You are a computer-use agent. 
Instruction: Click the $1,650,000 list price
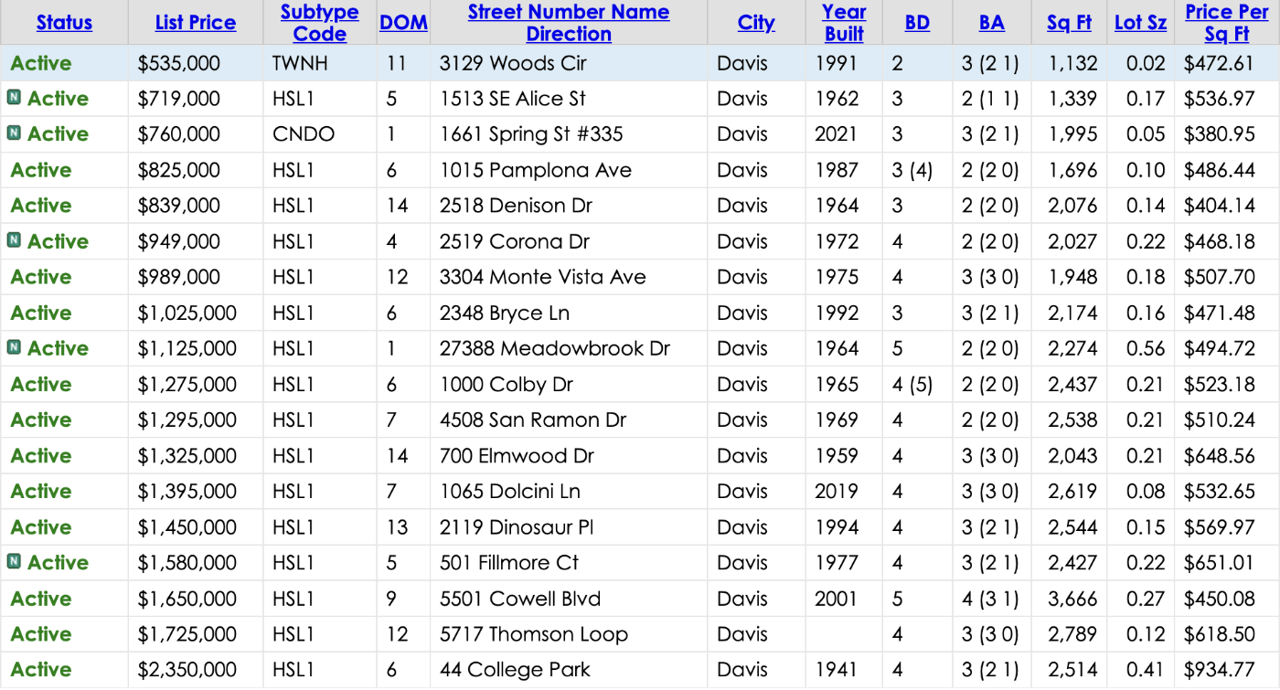pos(188,599)
